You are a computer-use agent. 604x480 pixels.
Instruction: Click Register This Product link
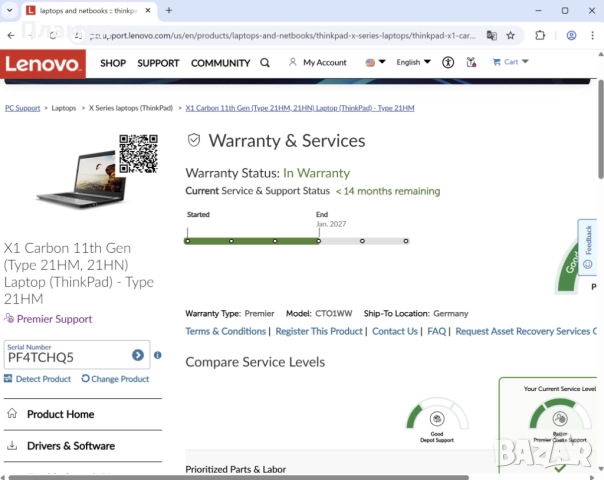pos(319,331)
